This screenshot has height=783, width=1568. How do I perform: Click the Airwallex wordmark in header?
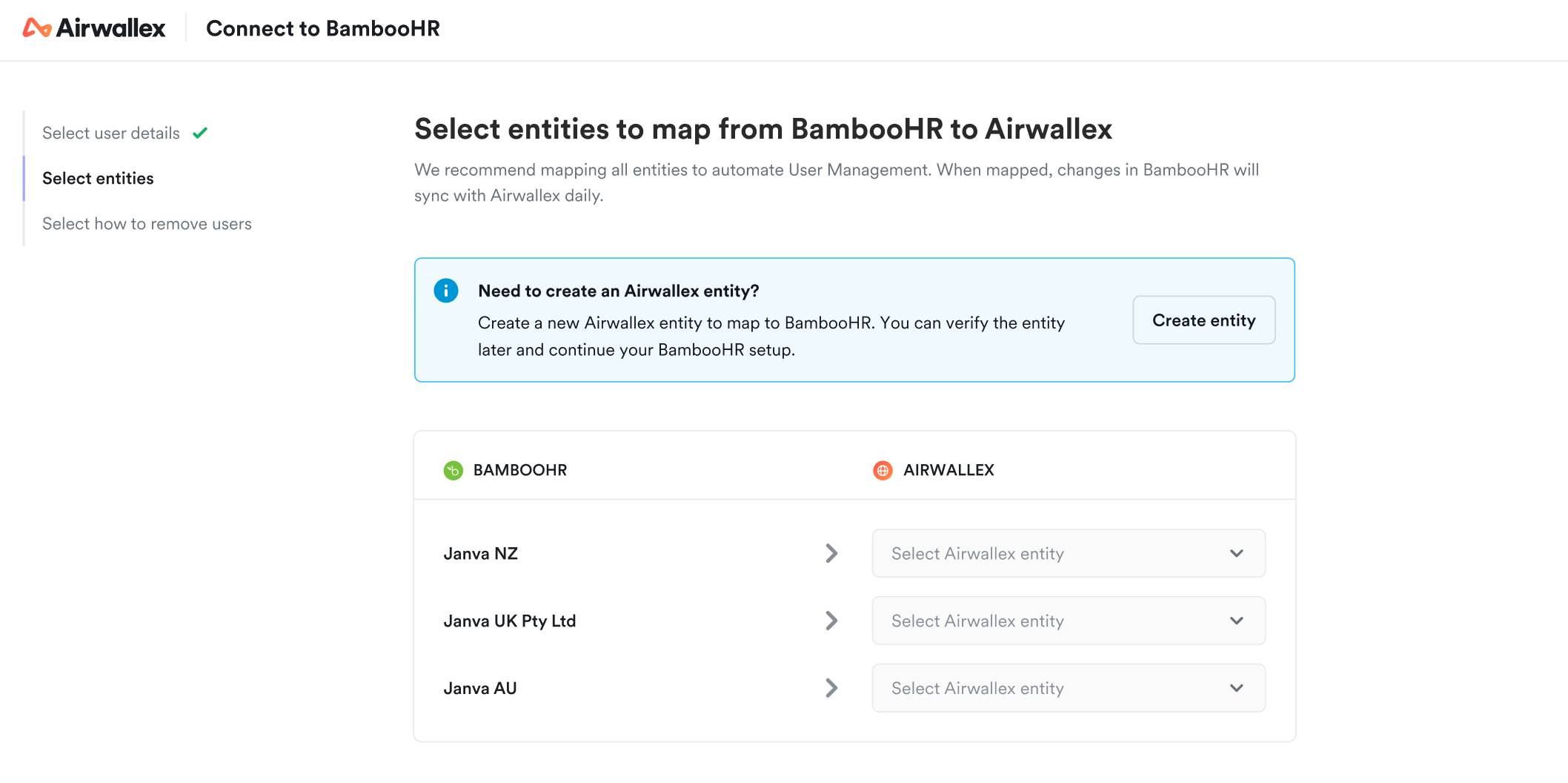coord(111,28)
